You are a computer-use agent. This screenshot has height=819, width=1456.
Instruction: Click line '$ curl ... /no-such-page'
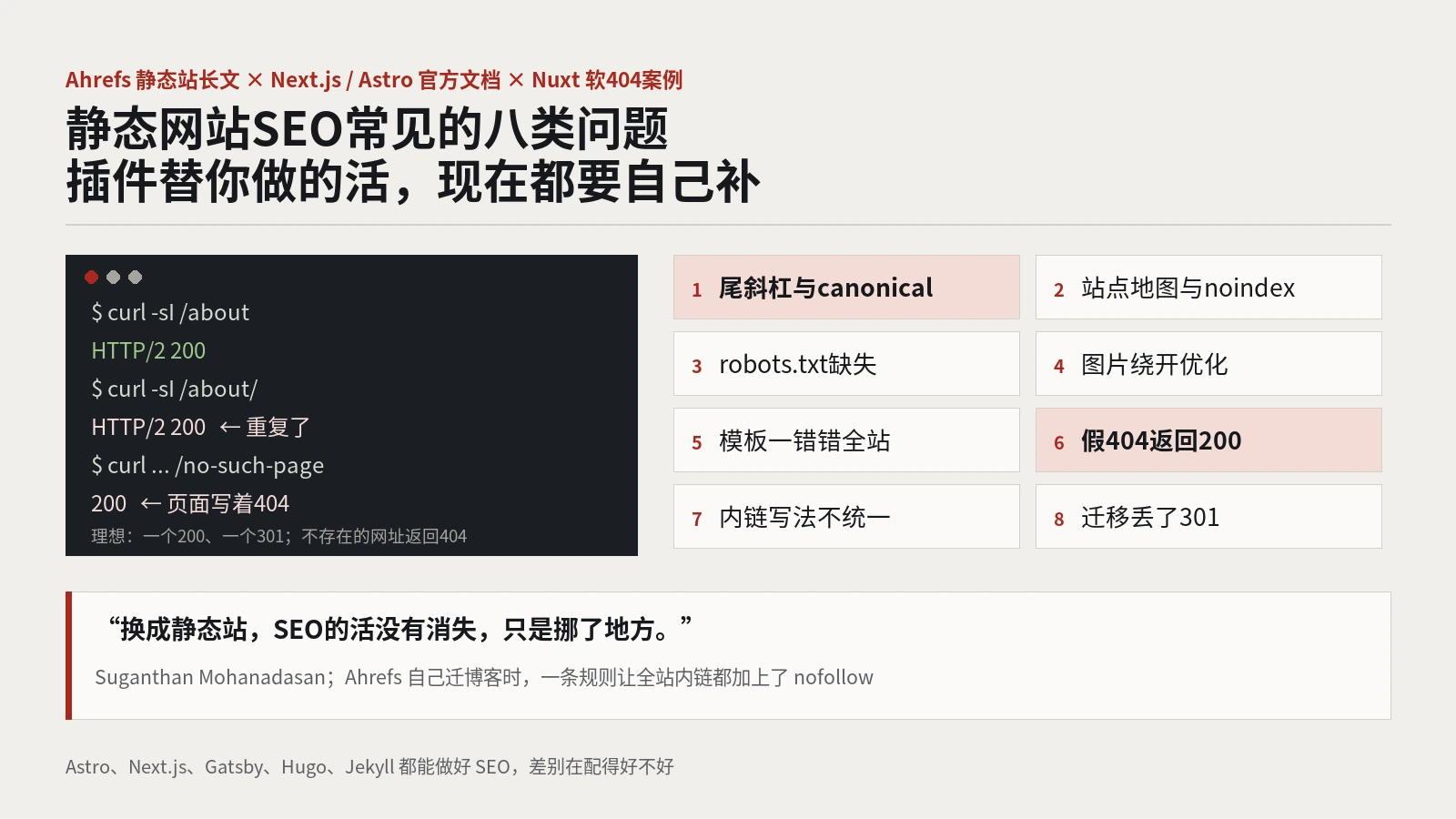(207, 465)
